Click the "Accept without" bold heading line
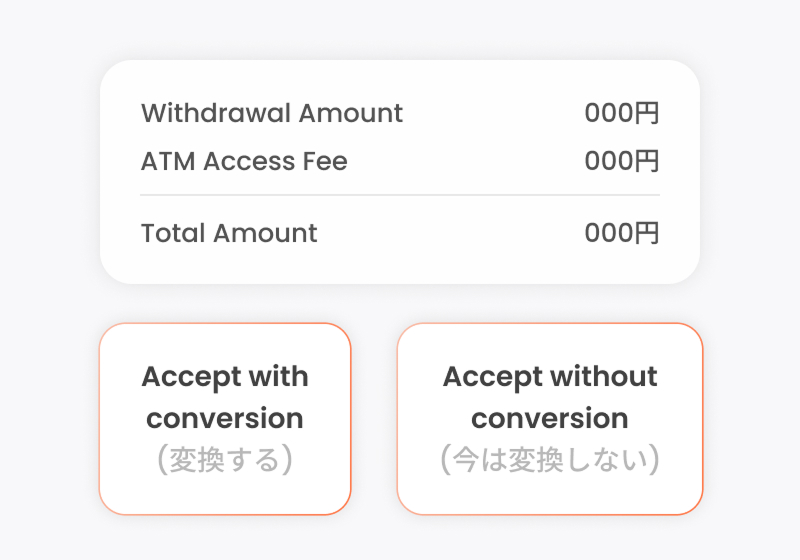The width and height of the screenshot is (800, 560). pyautogui.click(x=550, y=377)
